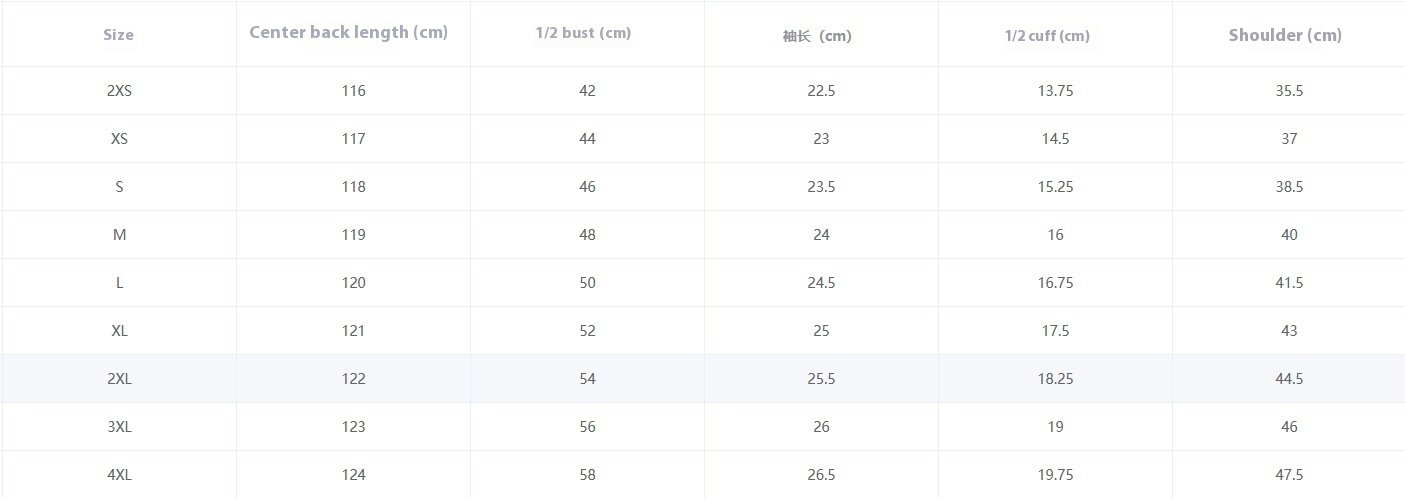Click the 124 center back length cell
Image resolution: width=1405 pixels, height=498 pixels.
pos(353,475)
